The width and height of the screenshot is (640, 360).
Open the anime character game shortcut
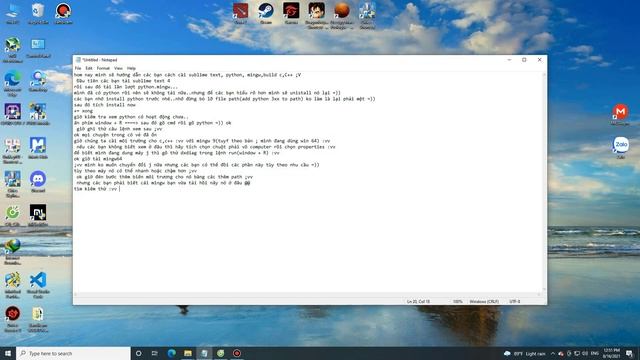317,15
